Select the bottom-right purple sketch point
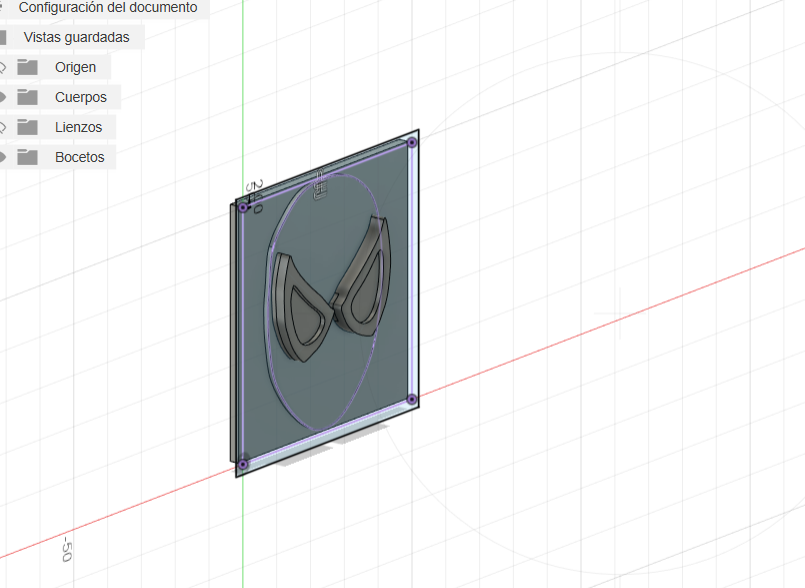 pos(412,399)
